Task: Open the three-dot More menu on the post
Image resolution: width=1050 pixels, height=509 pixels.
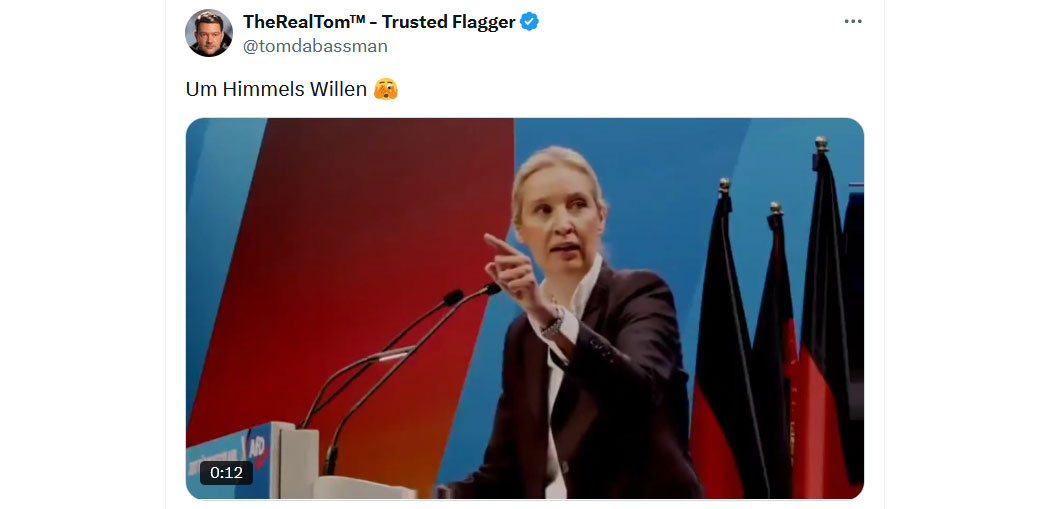Action: click(852, 21)
